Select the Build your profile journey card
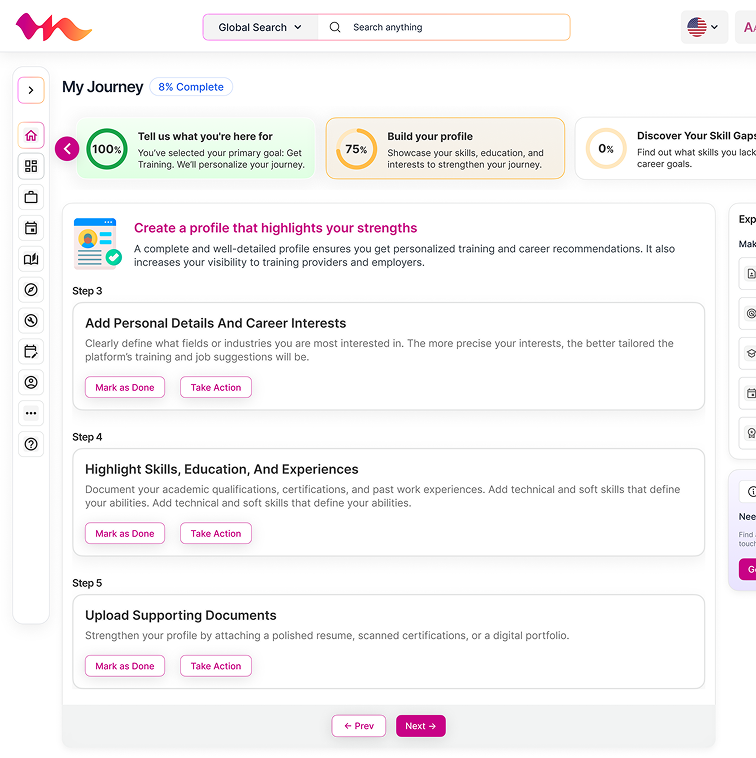Screen dimensions: 756x758 tap(445, 149)
